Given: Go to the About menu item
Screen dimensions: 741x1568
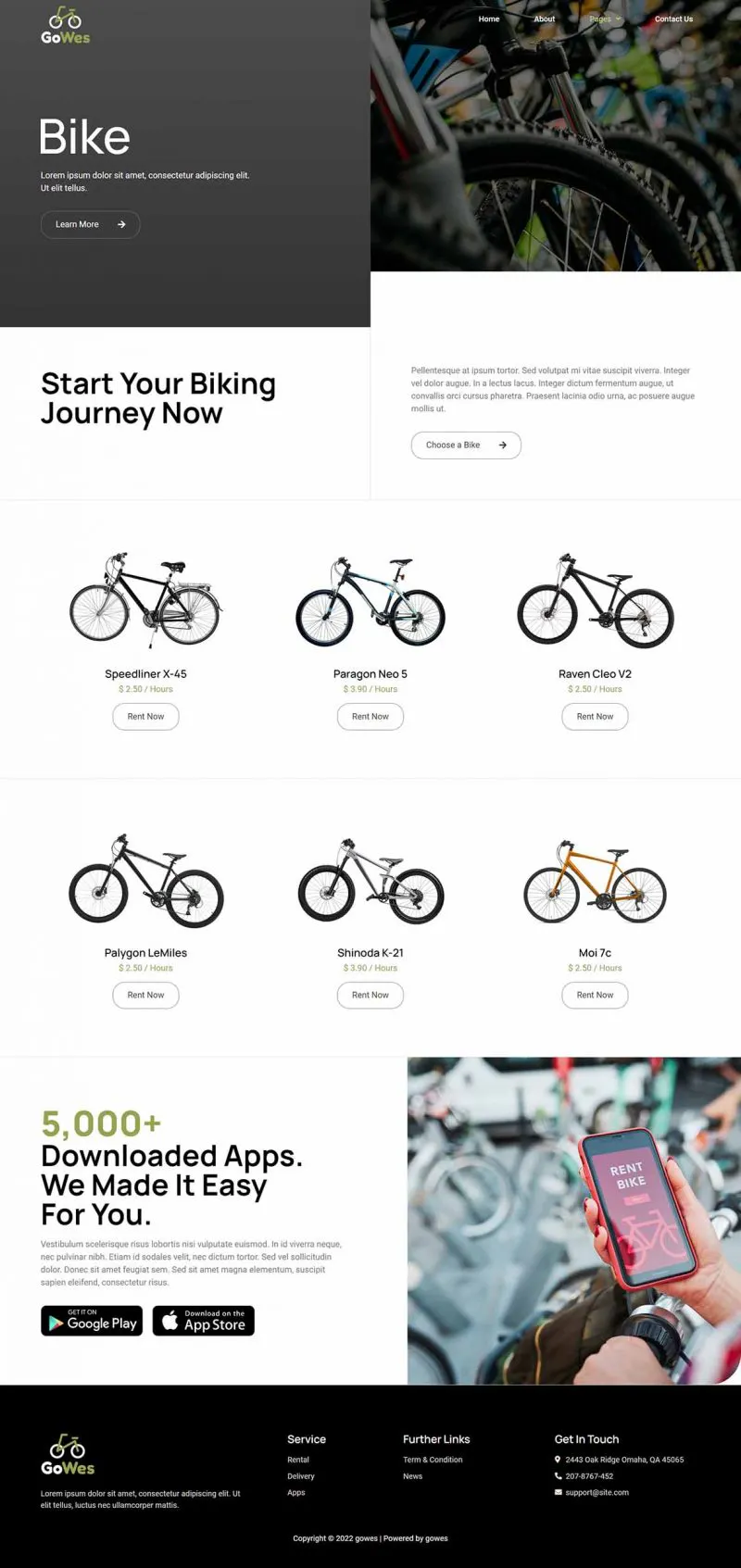Looking at the screenshot, I should pos(545,19).
